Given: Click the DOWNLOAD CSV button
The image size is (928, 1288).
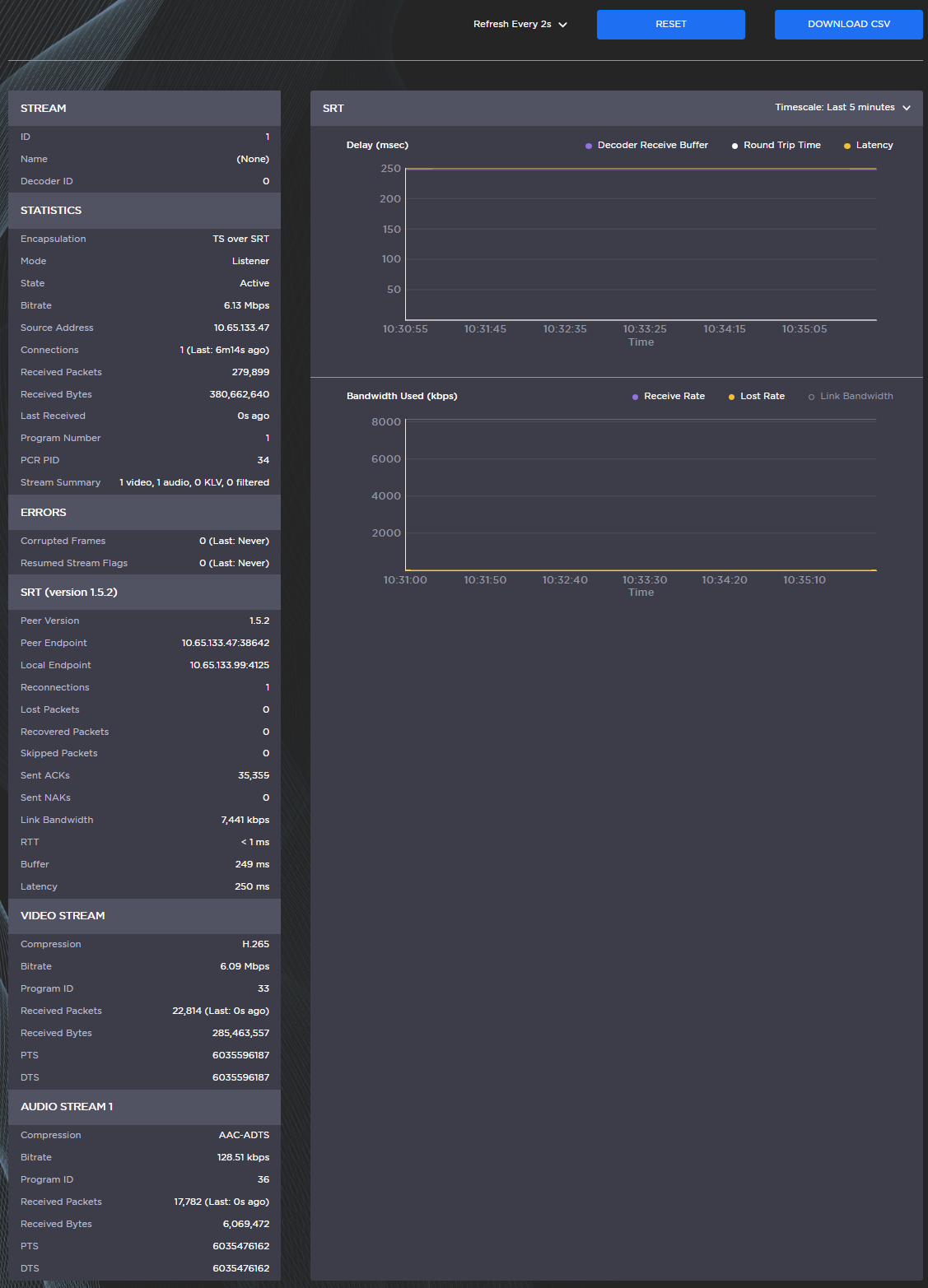Looking at the screenshot, I should [848, 25].
